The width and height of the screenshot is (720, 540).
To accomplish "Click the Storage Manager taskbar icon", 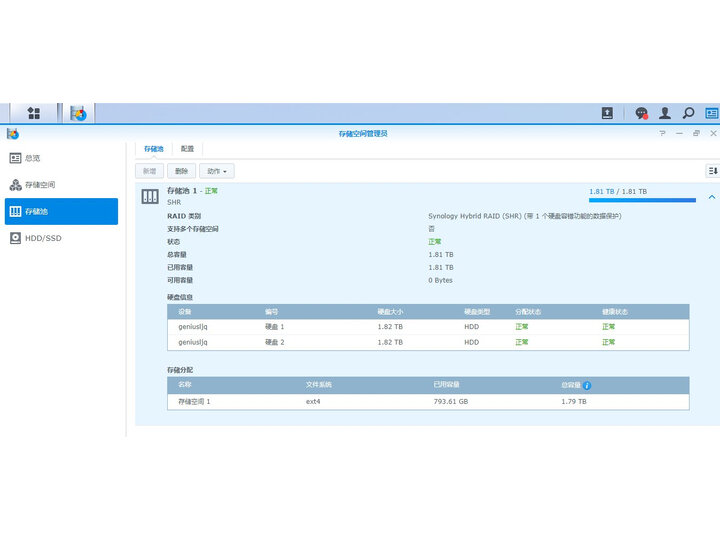I will [x=78, y=113].
